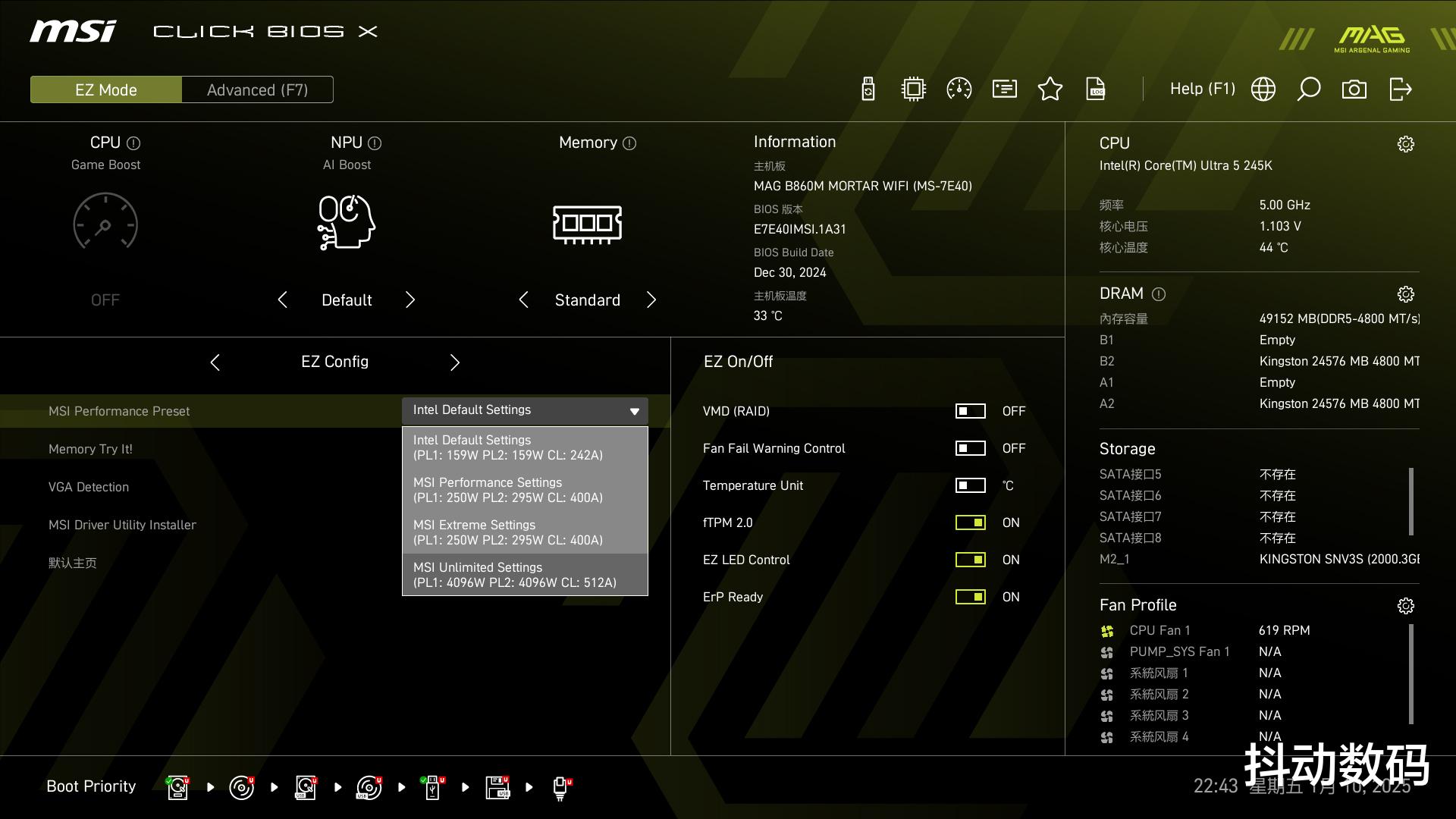Viewport: 1456px width, 819px height.
Task: Open Fan Profile settings gear
Action: [1405, 606]
